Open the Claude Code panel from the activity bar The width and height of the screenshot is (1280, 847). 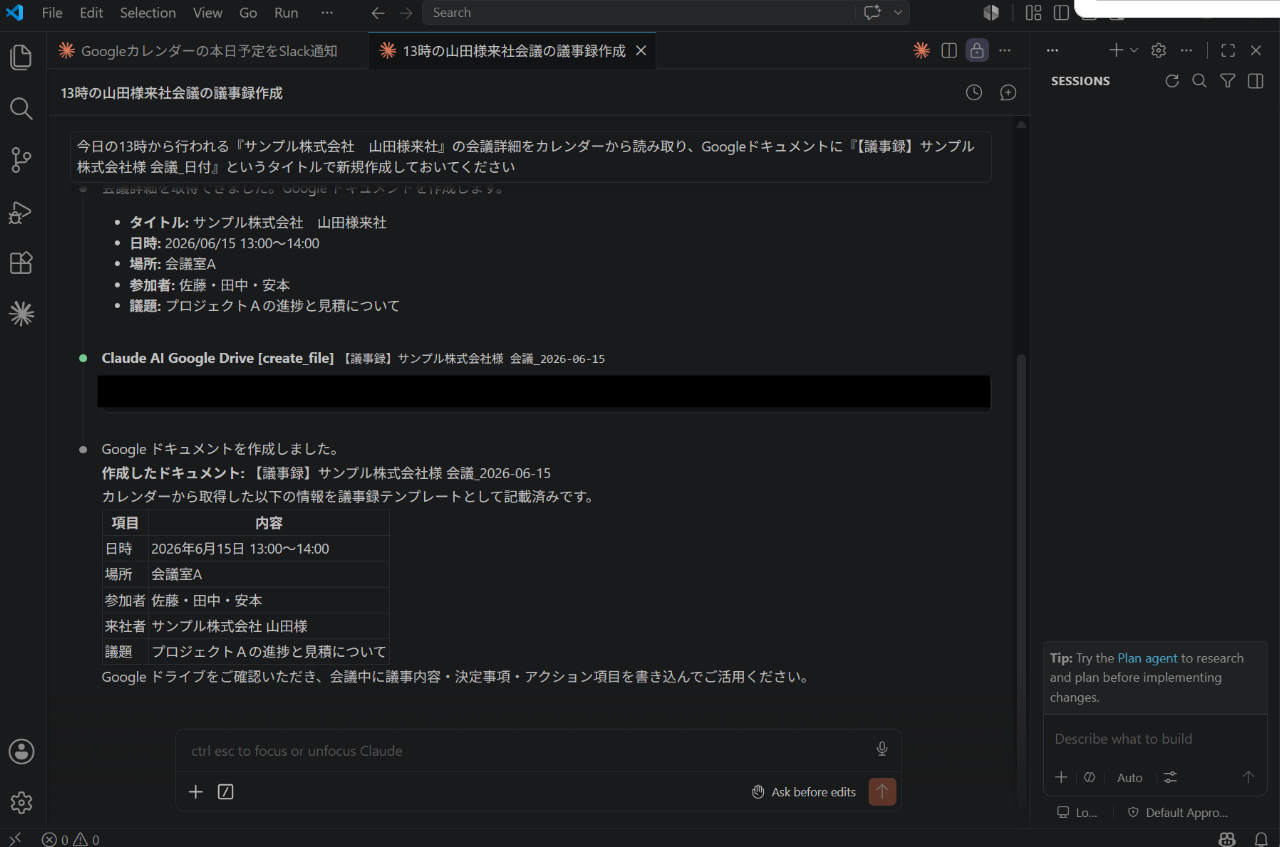pyautogui.click(x=21, y=314)
